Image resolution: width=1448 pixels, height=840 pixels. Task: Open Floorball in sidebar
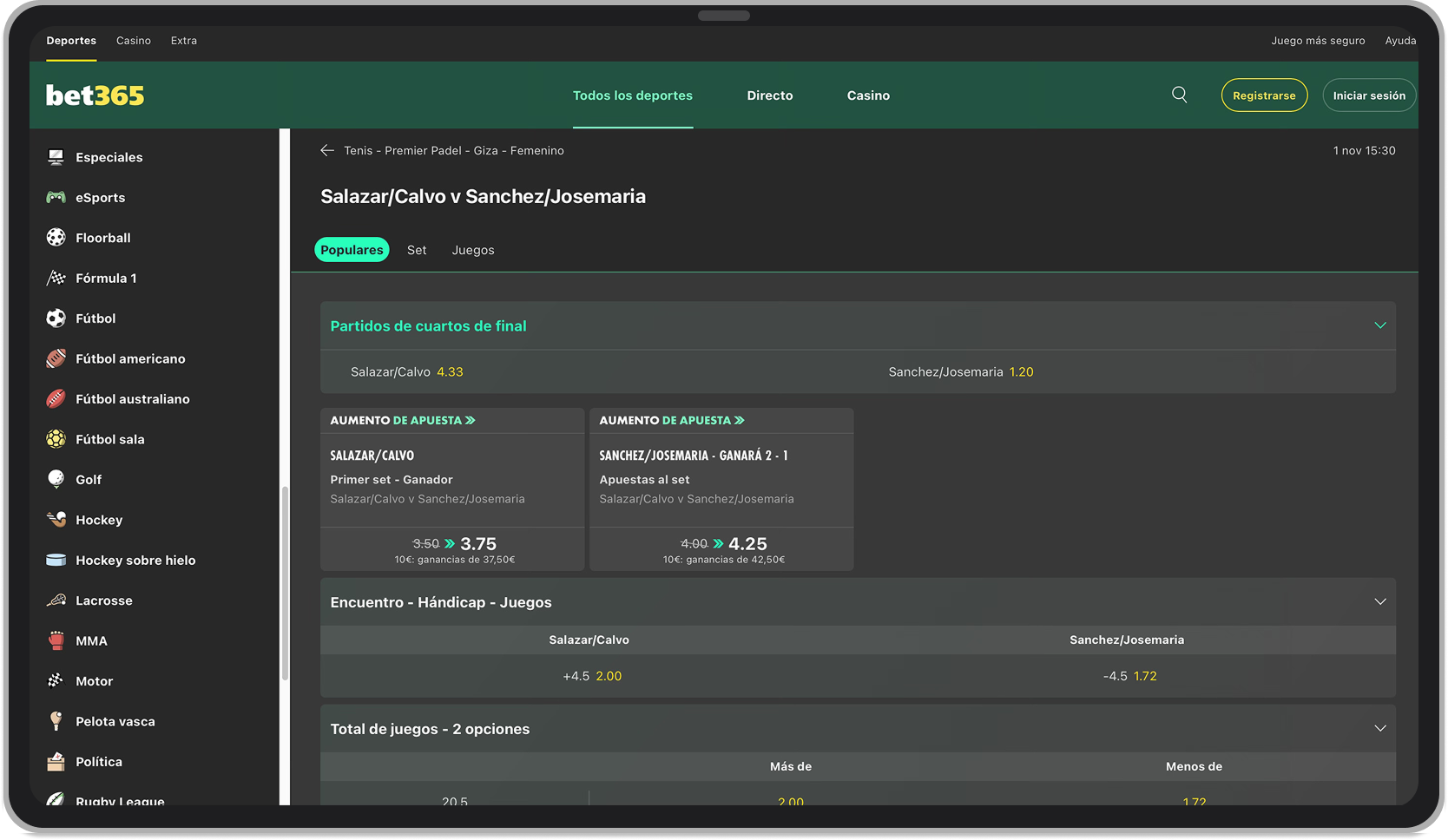pos(103,238)
